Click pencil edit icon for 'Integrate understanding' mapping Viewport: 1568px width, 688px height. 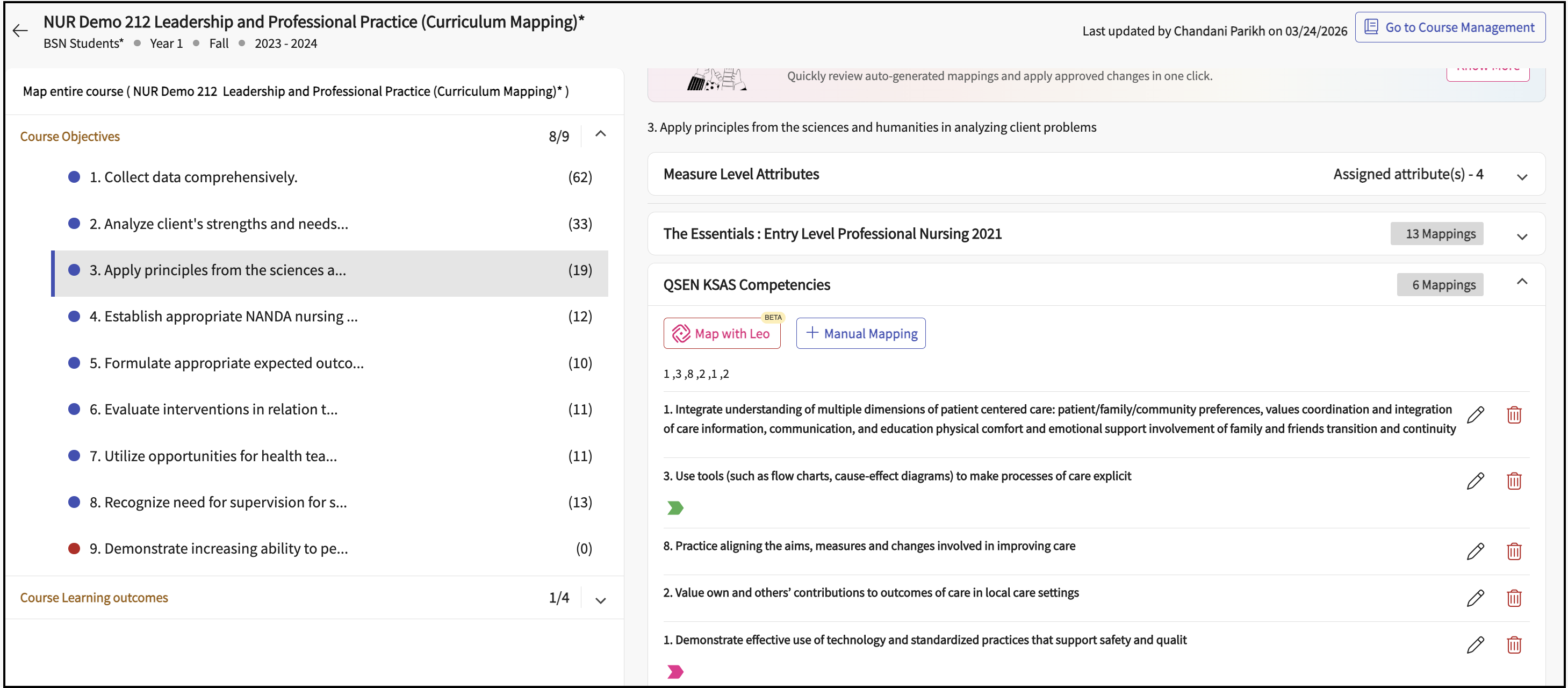pos(1475,414)
